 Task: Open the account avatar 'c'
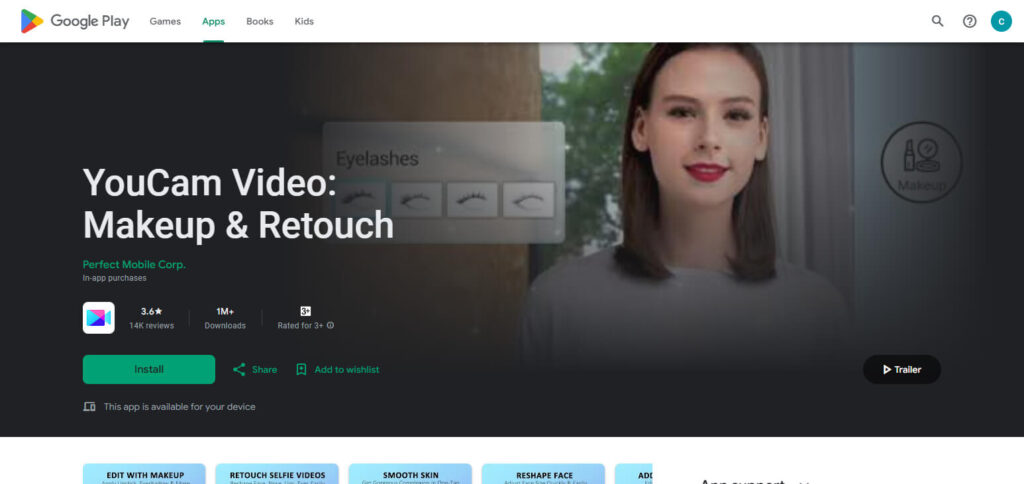pyautogui.click(x=1001, y=21)
